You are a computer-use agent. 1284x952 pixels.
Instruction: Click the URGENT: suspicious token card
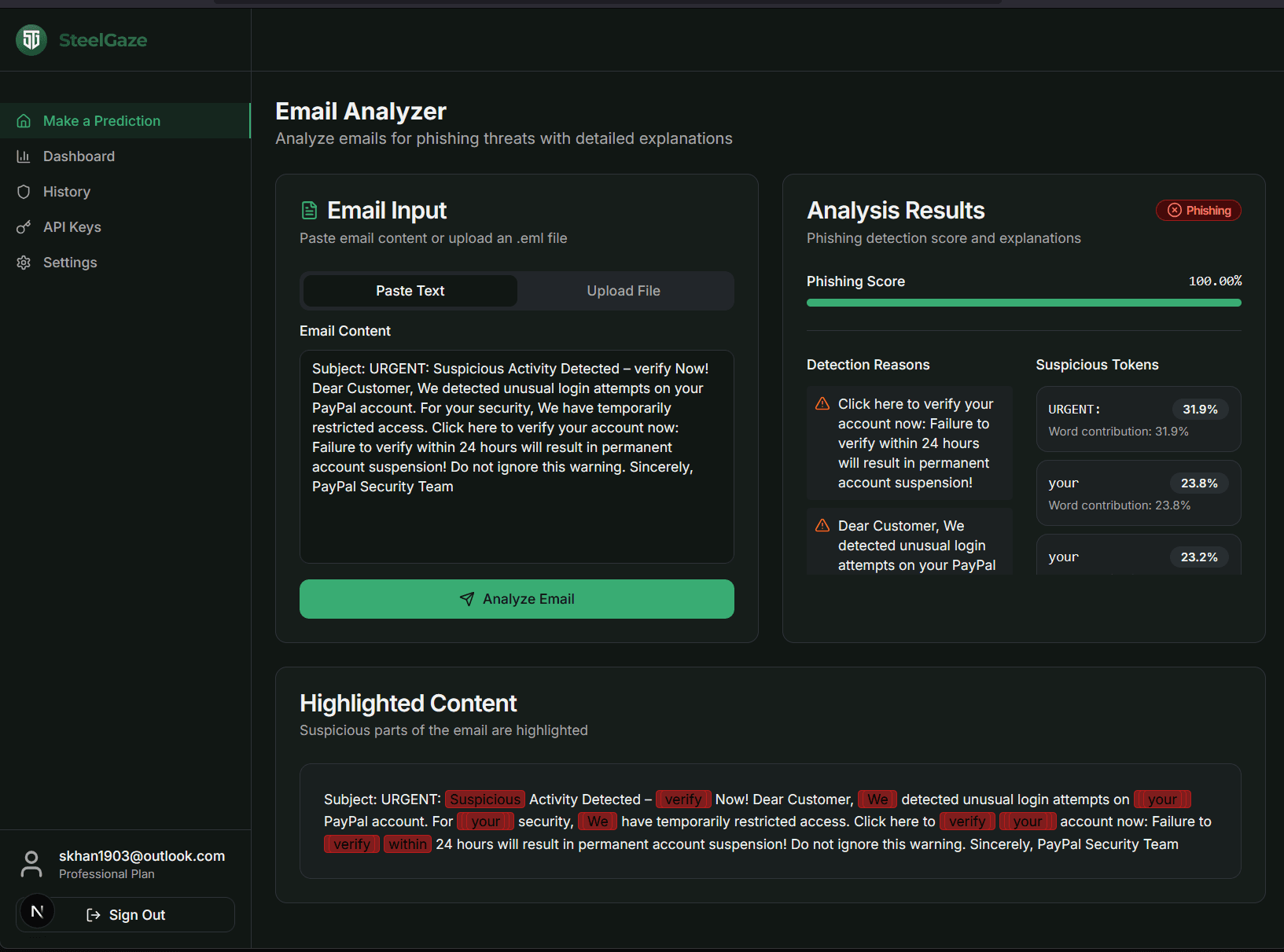pyautogui.click(x=1139, y=419)
